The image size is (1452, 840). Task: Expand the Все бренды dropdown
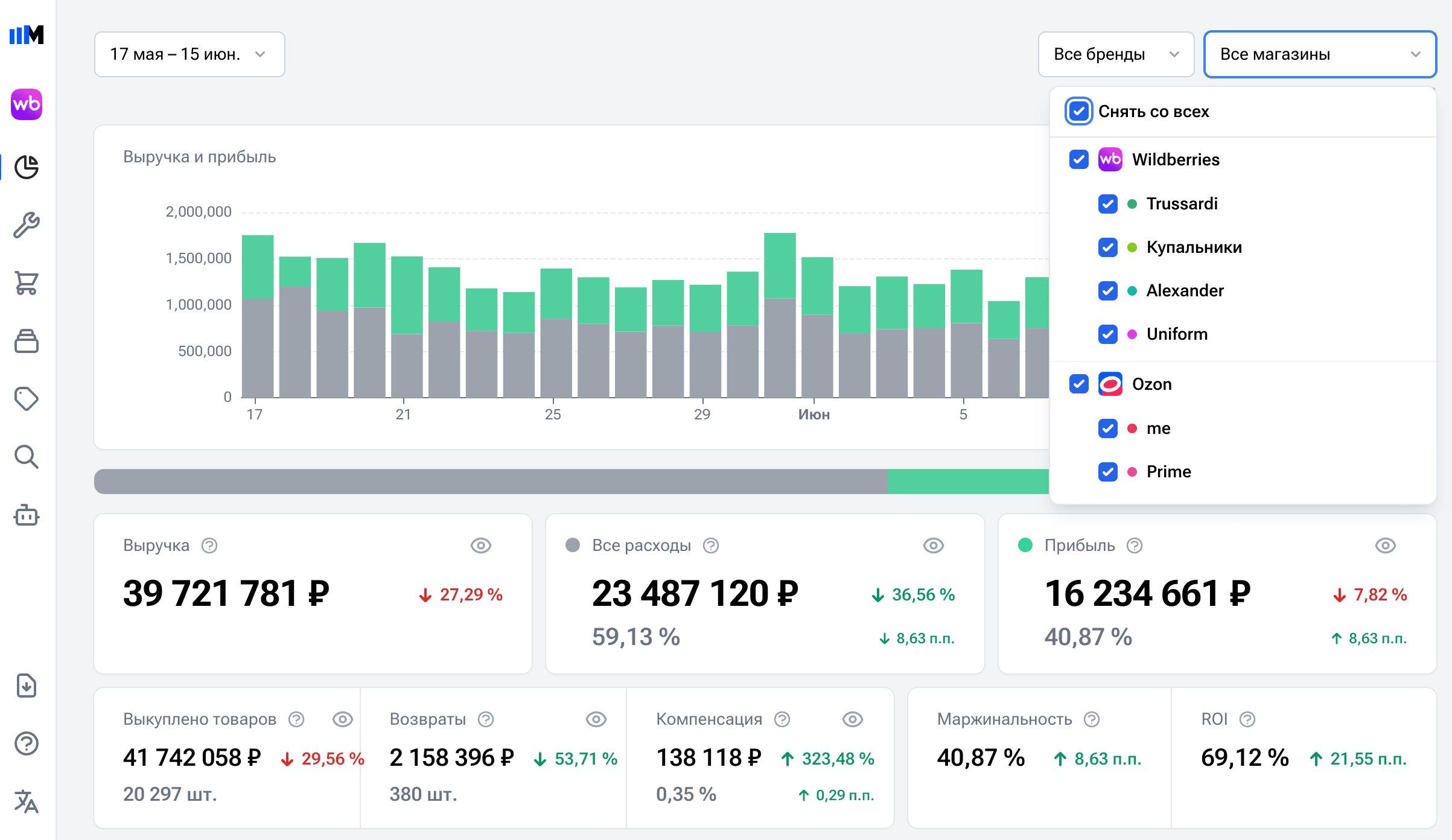[1116, 54]
